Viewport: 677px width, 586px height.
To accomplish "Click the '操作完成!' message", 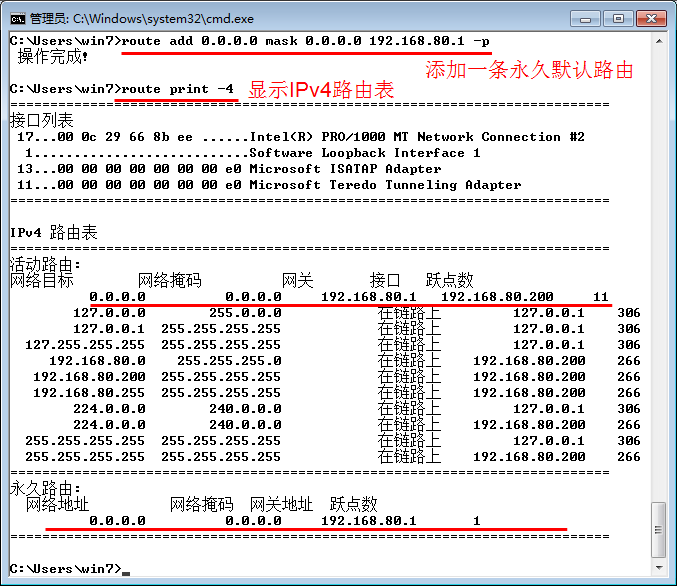I will 52,57.
